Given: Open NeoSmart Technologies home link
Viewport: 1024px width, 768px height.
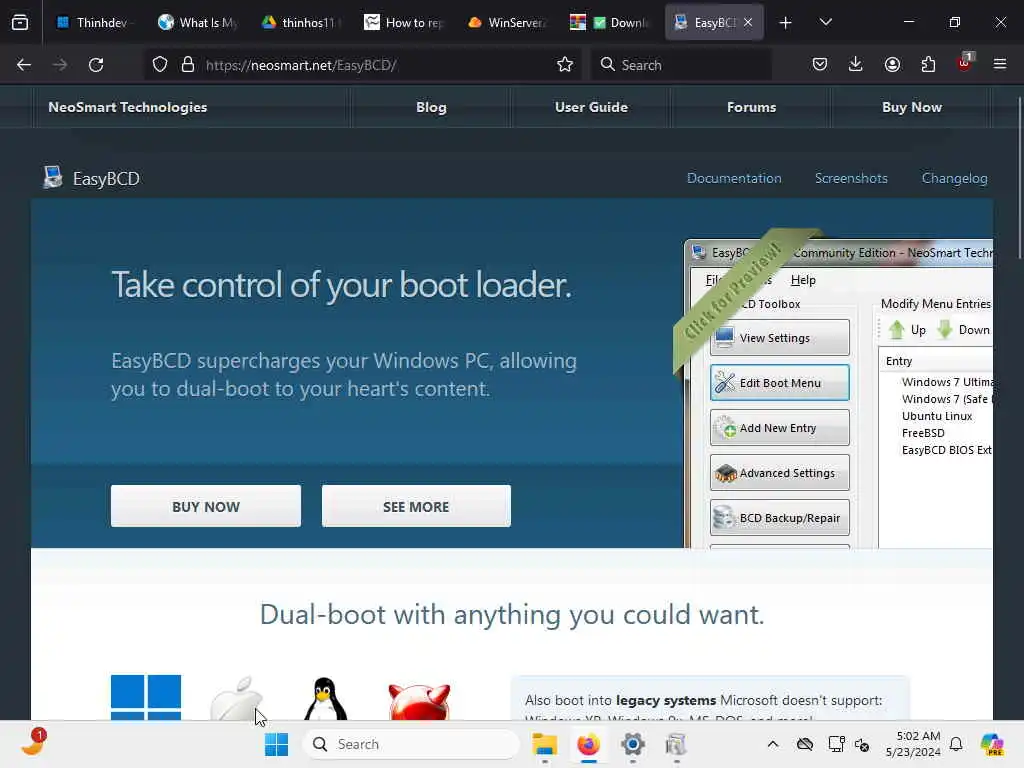Looking at the screenshot, I should (127, 107).
